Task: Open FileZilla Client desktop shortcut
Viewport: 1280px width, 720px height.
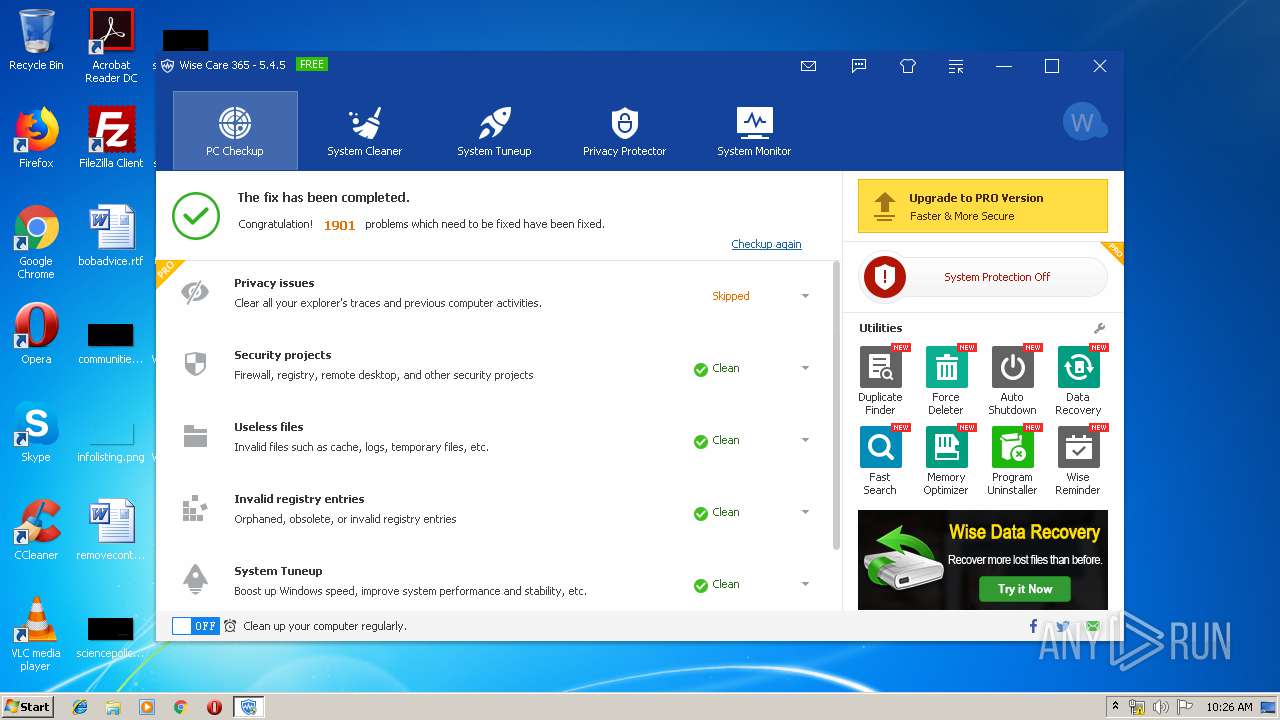Action: coord(111,137)
